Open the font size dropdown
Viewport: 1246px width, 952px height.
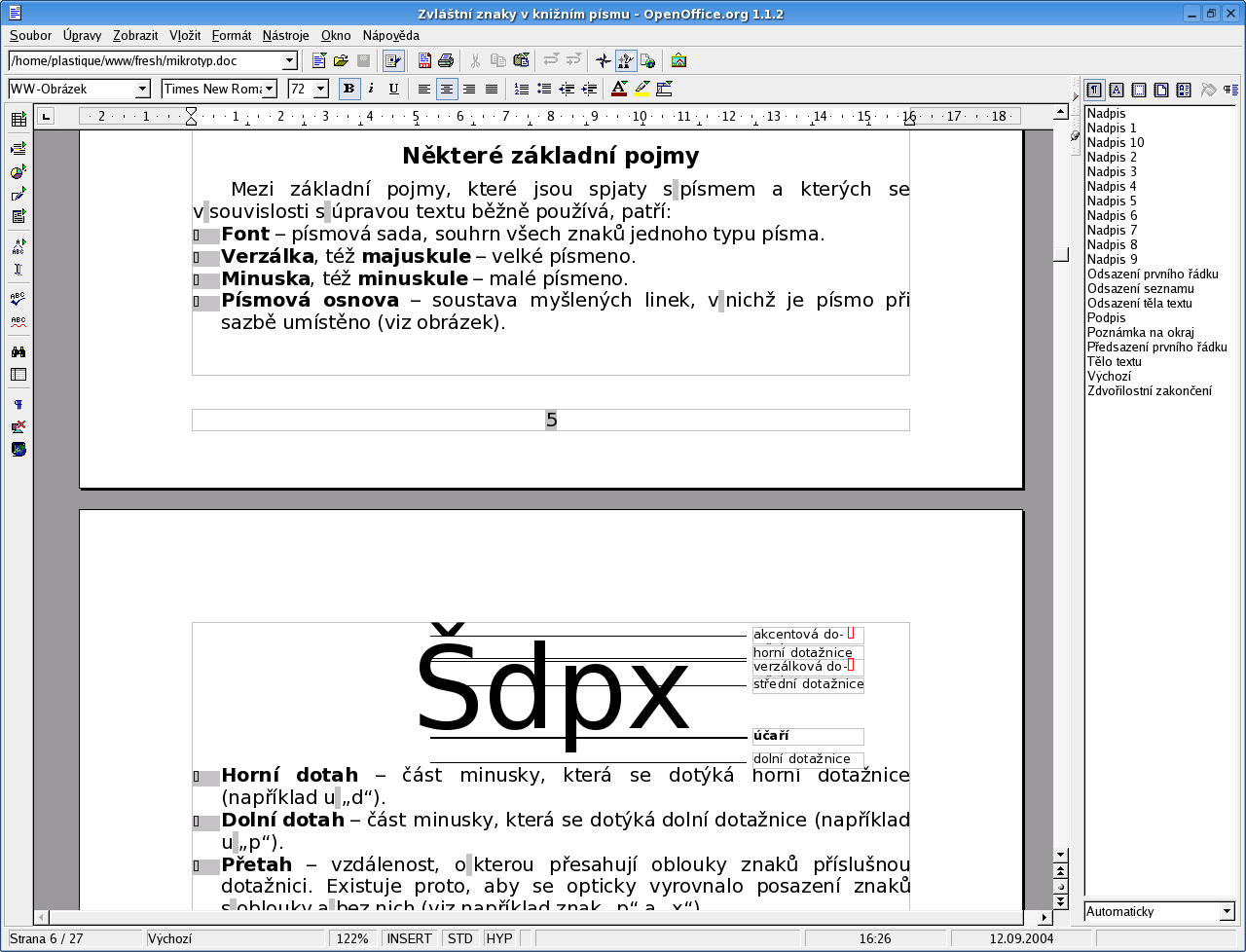click(320, 89)
